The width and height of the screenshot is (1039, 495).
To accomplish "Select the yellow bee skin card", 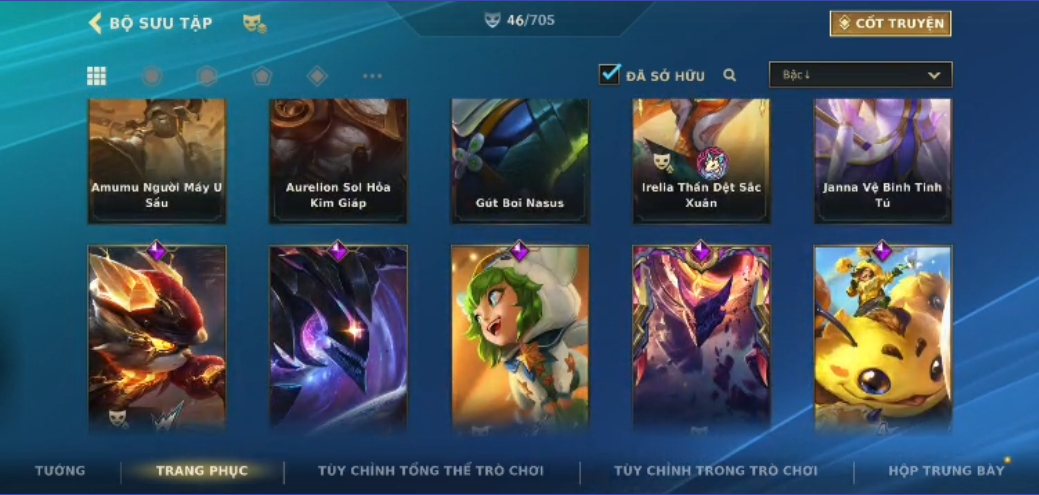I will click(x=883, y=339).
